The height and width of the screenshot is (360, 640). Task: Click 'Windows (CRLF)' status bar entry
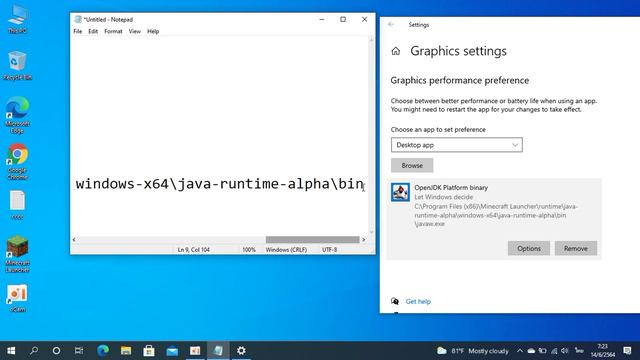pos(286,250)
